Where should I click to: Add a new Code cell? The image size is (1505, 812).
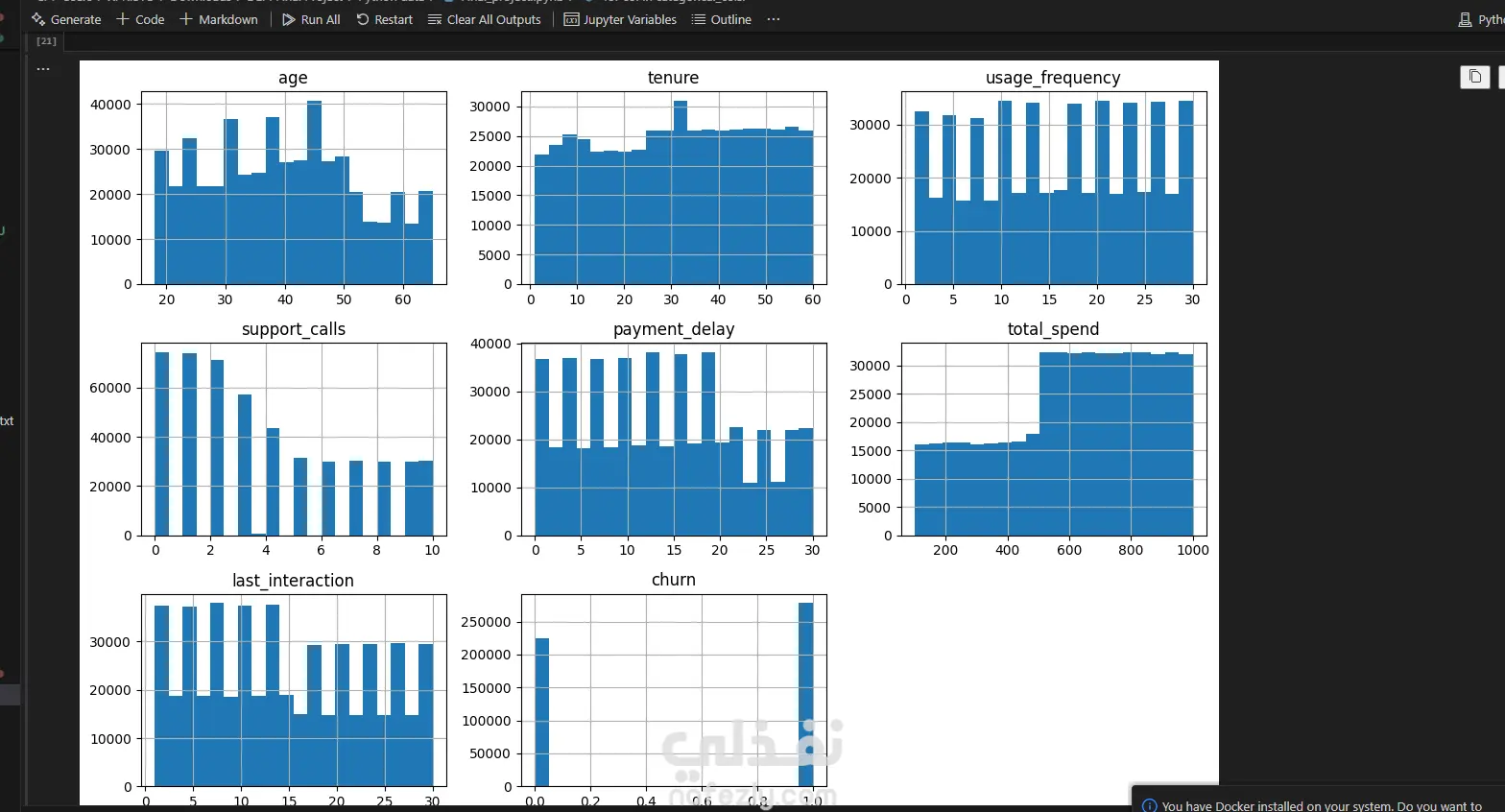pyautogui.click(x=140, y=19)
